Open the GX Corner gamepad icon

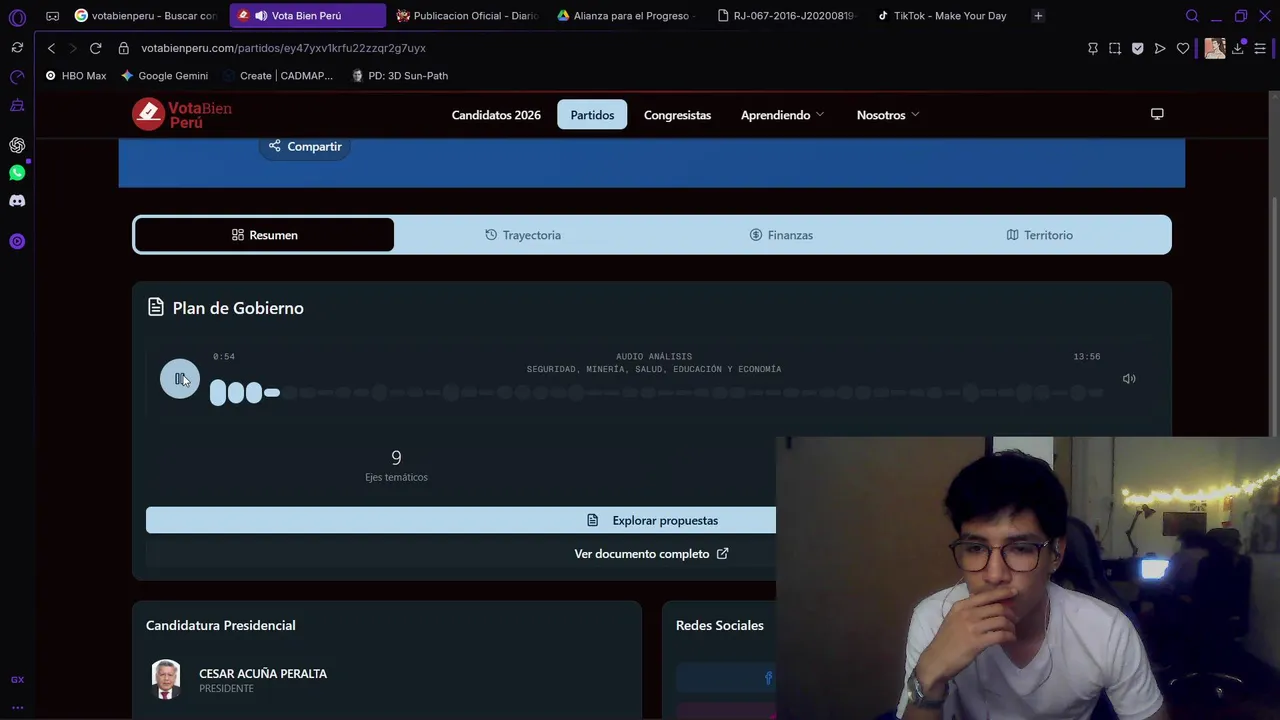click(52, 16)
